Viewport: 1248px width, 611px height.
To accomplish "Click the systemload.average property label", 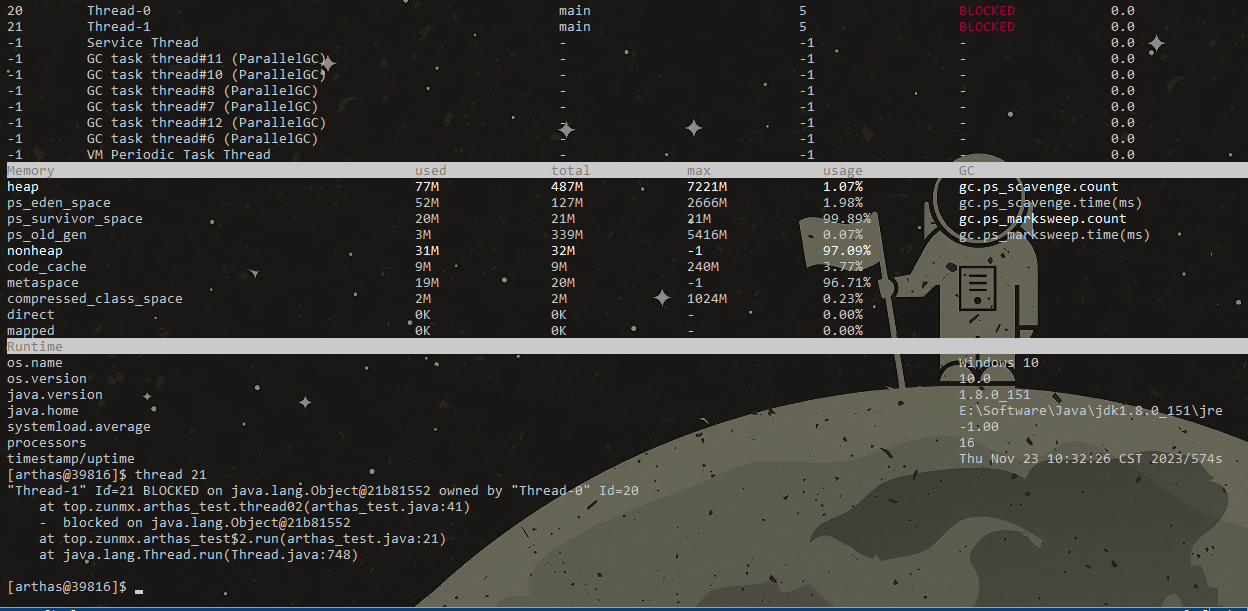I will 79,427.
